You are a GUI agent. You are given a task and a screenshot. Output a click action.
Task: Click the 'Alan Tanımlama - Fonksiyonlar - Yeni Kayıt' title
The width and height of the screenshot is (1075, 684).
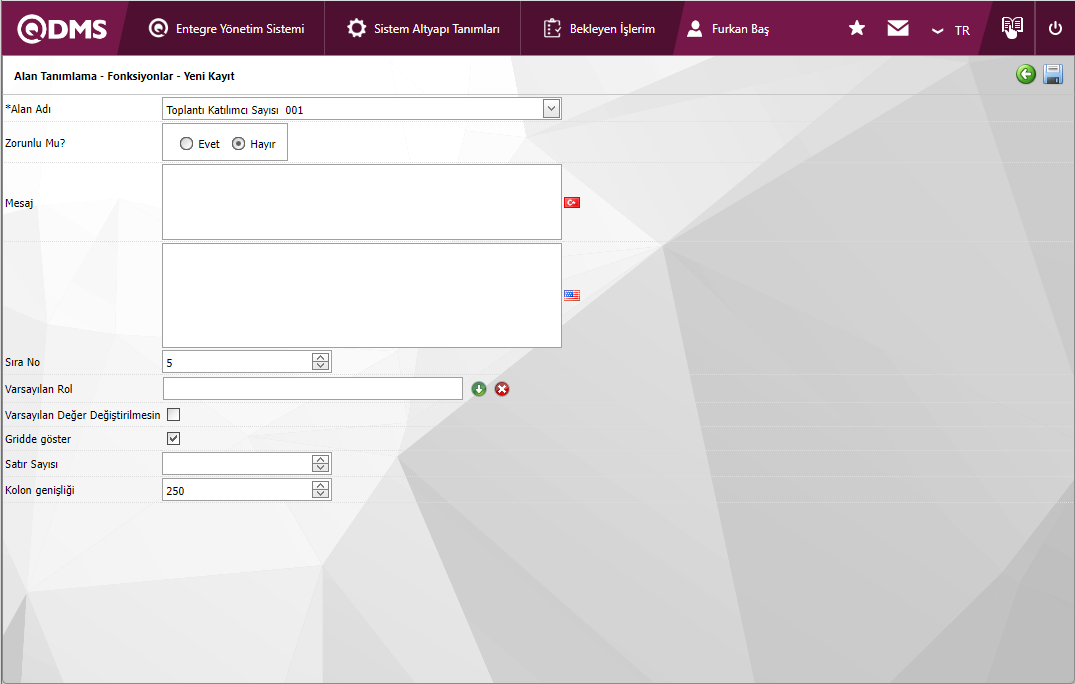click(124, 76)
